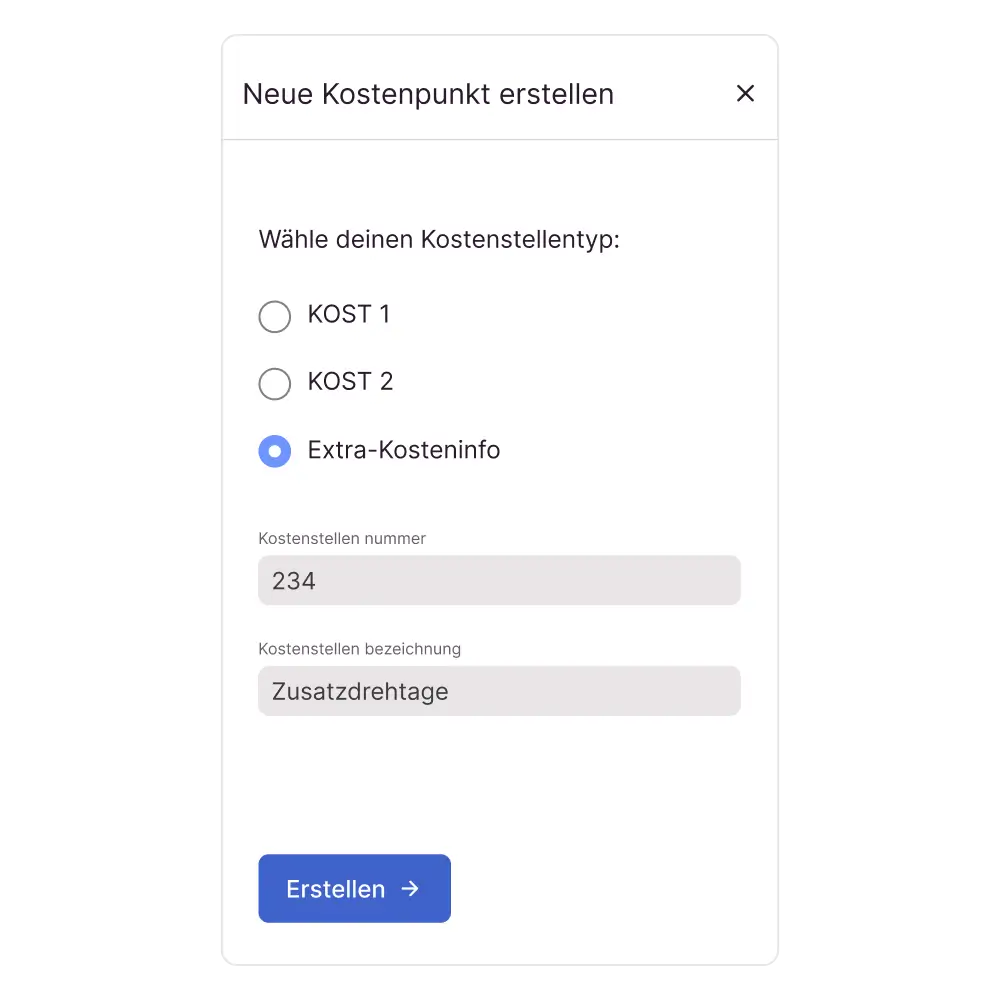Dismiss the dialog via the close icon
1000x1000 pixels.
point(745,93)
